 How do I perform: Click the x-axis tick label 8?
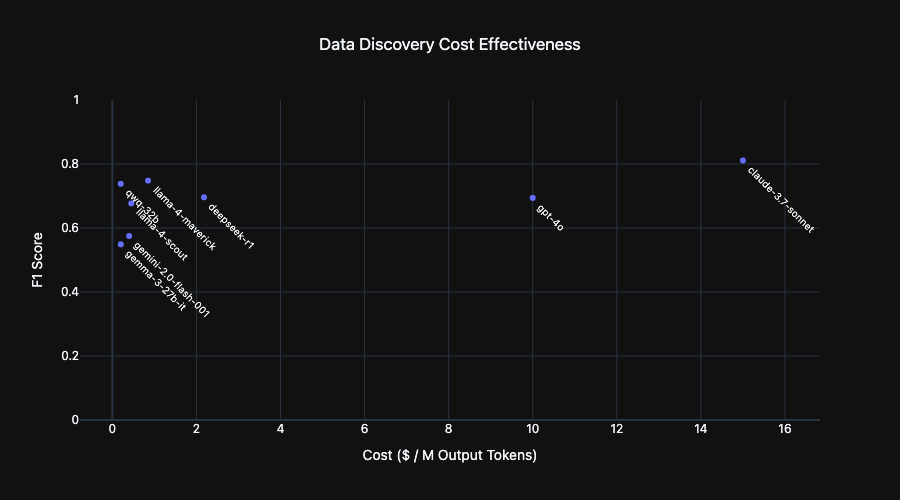(448, 431)
